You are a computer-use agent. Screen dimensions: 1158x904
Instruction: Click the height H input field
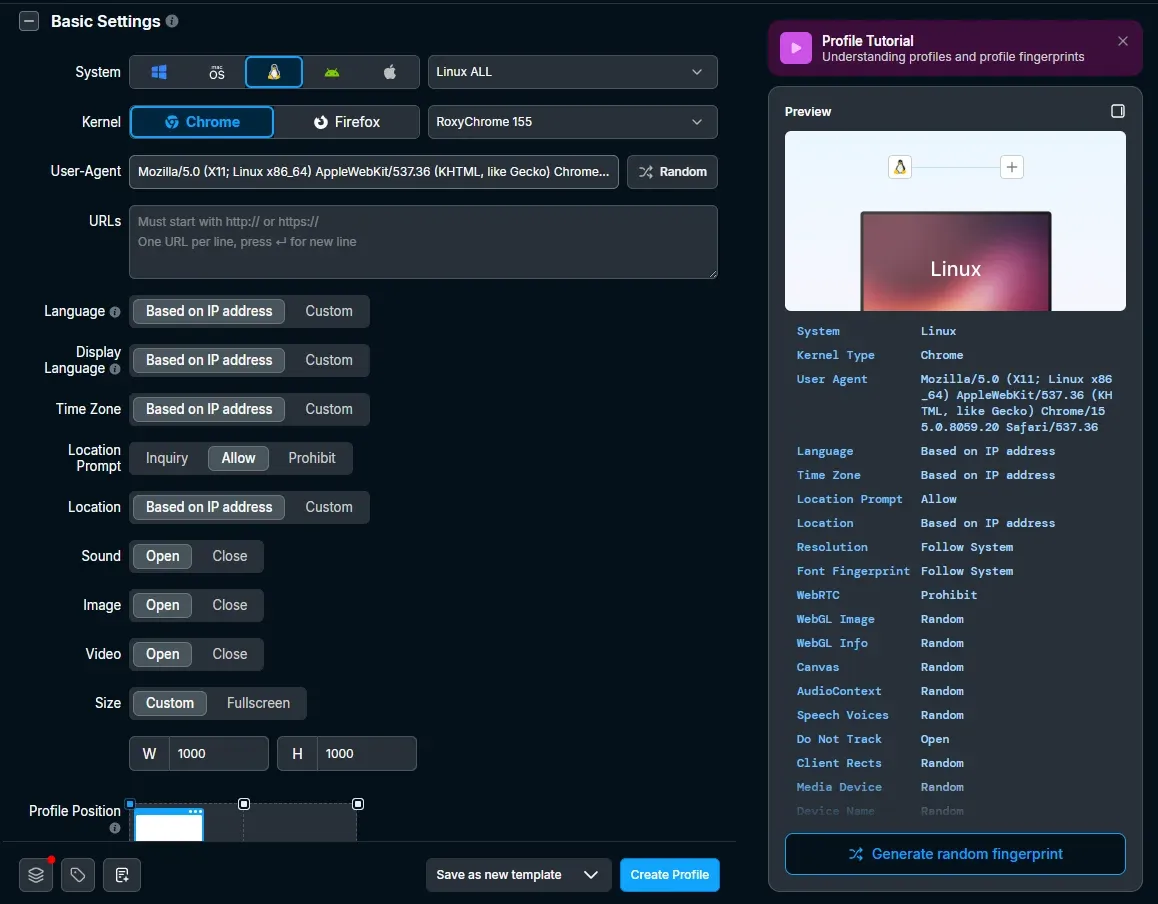click(x=366, y=753)
